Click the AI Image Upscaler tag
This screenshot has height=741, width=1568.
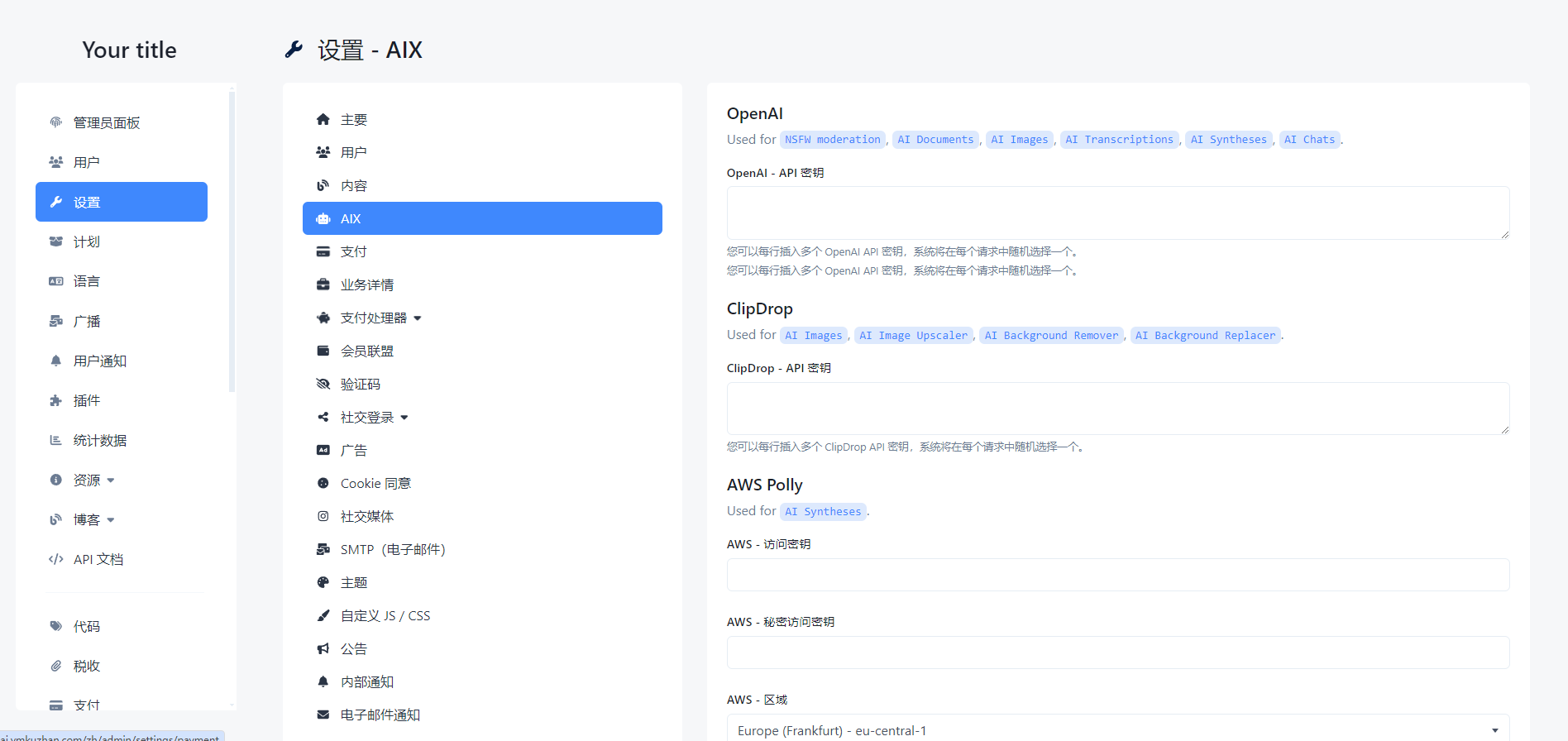point(913,336)
